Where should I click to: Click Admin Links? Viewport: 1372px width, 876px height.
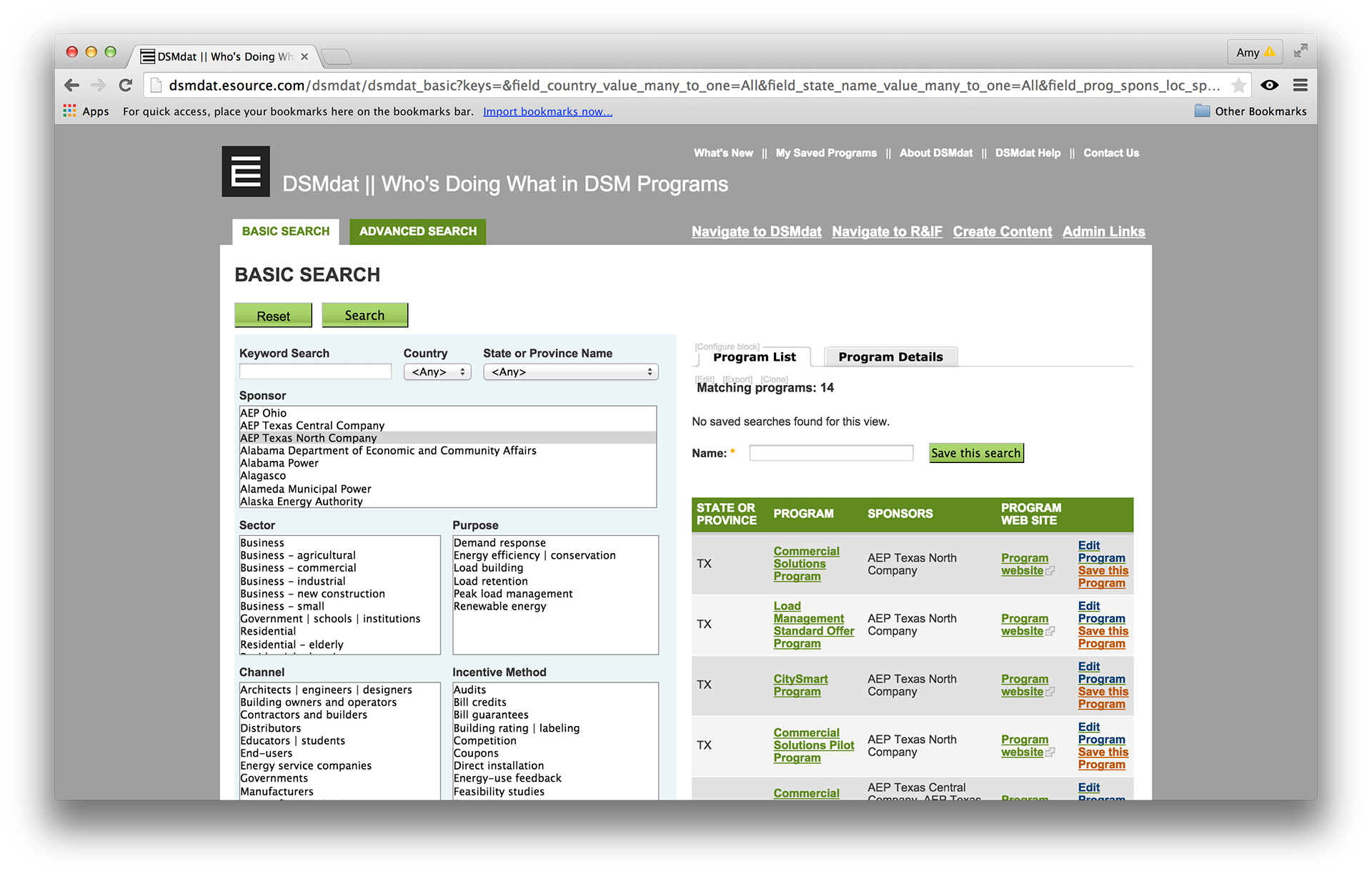pyautogui.click(x=1103, y=232)
